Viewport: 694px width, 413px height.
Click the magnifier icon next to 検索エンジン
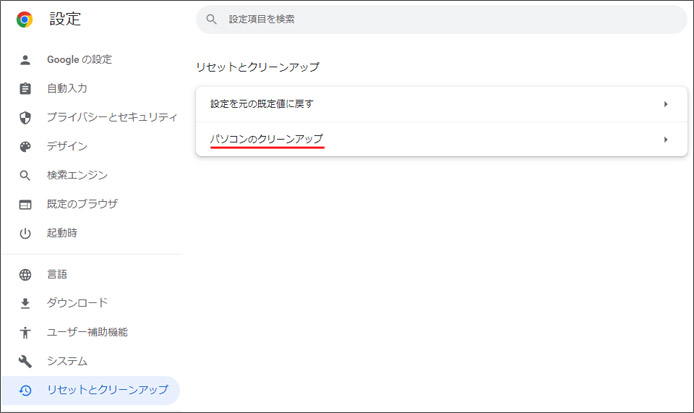(x=25, y=176)
